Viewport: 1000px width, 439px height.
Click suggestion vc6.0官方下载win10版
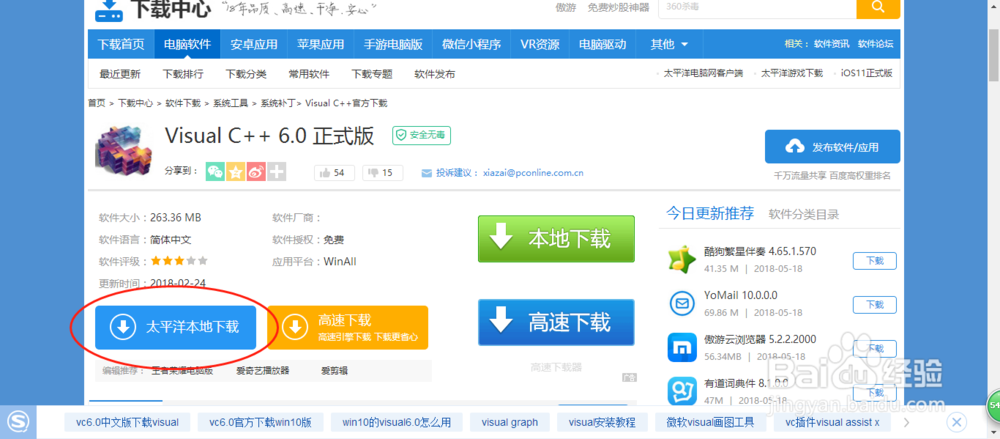(x=260, y=422)
